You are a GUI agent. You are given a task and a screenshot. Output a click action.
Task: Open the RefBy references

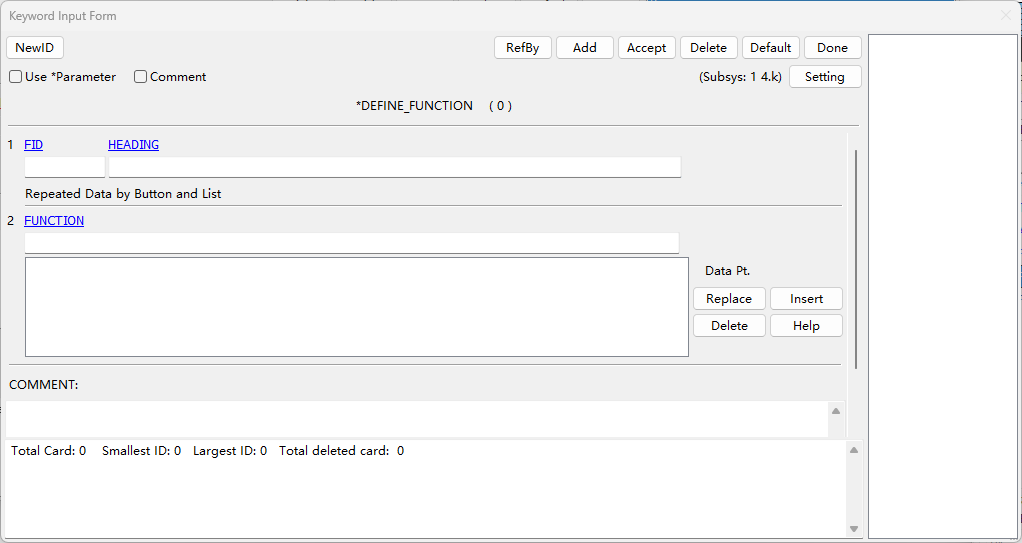coord(523,48)
